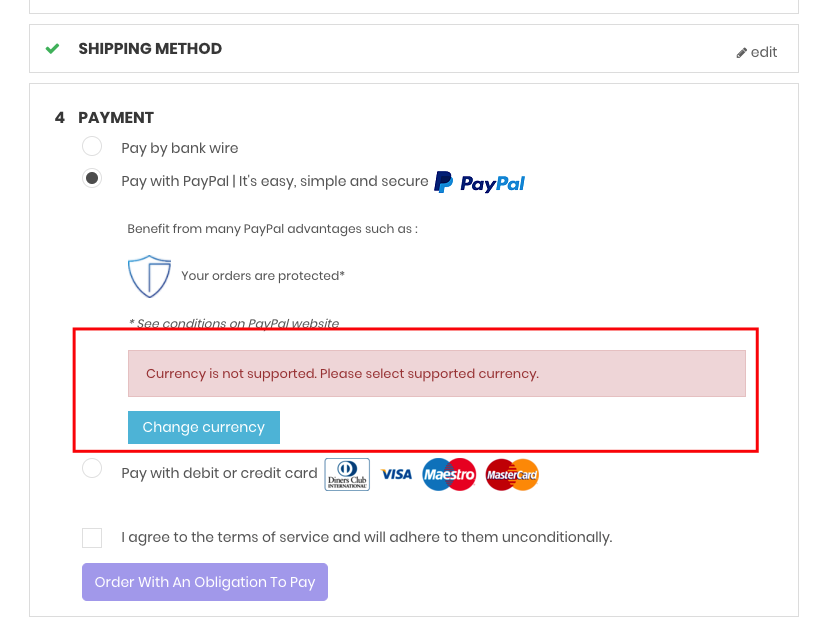The image size is (824, 624).
Task: Click the MasterCard logo
Action: tap(512, 474)
